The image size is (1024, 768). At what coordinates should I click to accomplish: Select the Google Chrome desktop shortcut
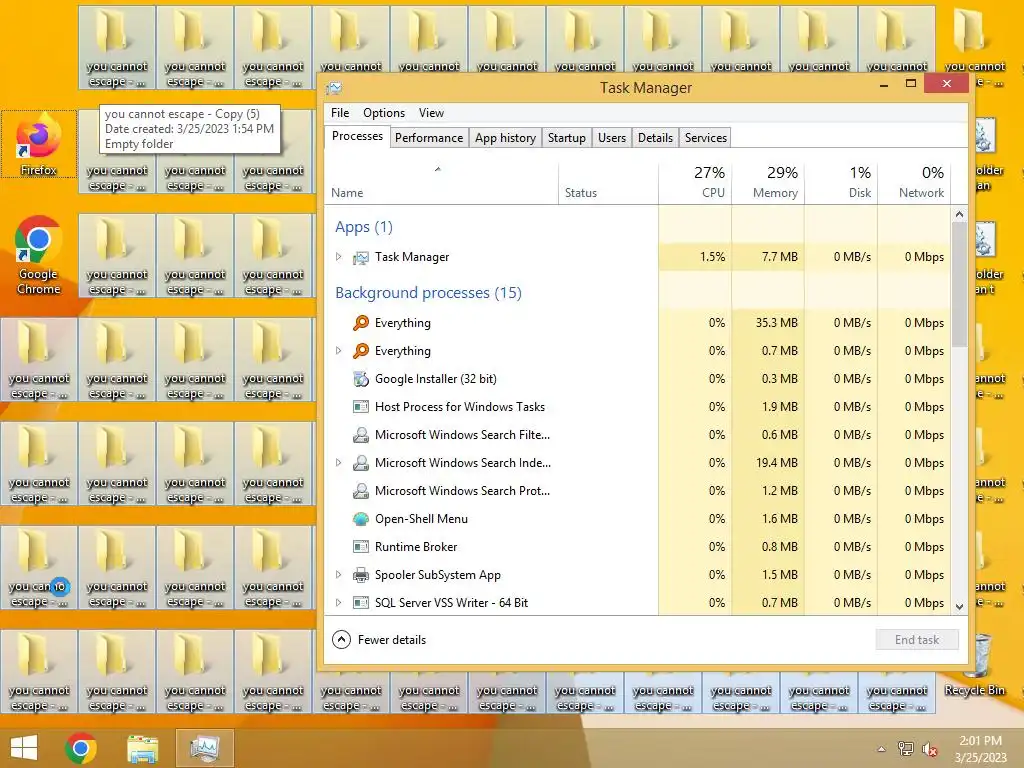click(39, 256)
